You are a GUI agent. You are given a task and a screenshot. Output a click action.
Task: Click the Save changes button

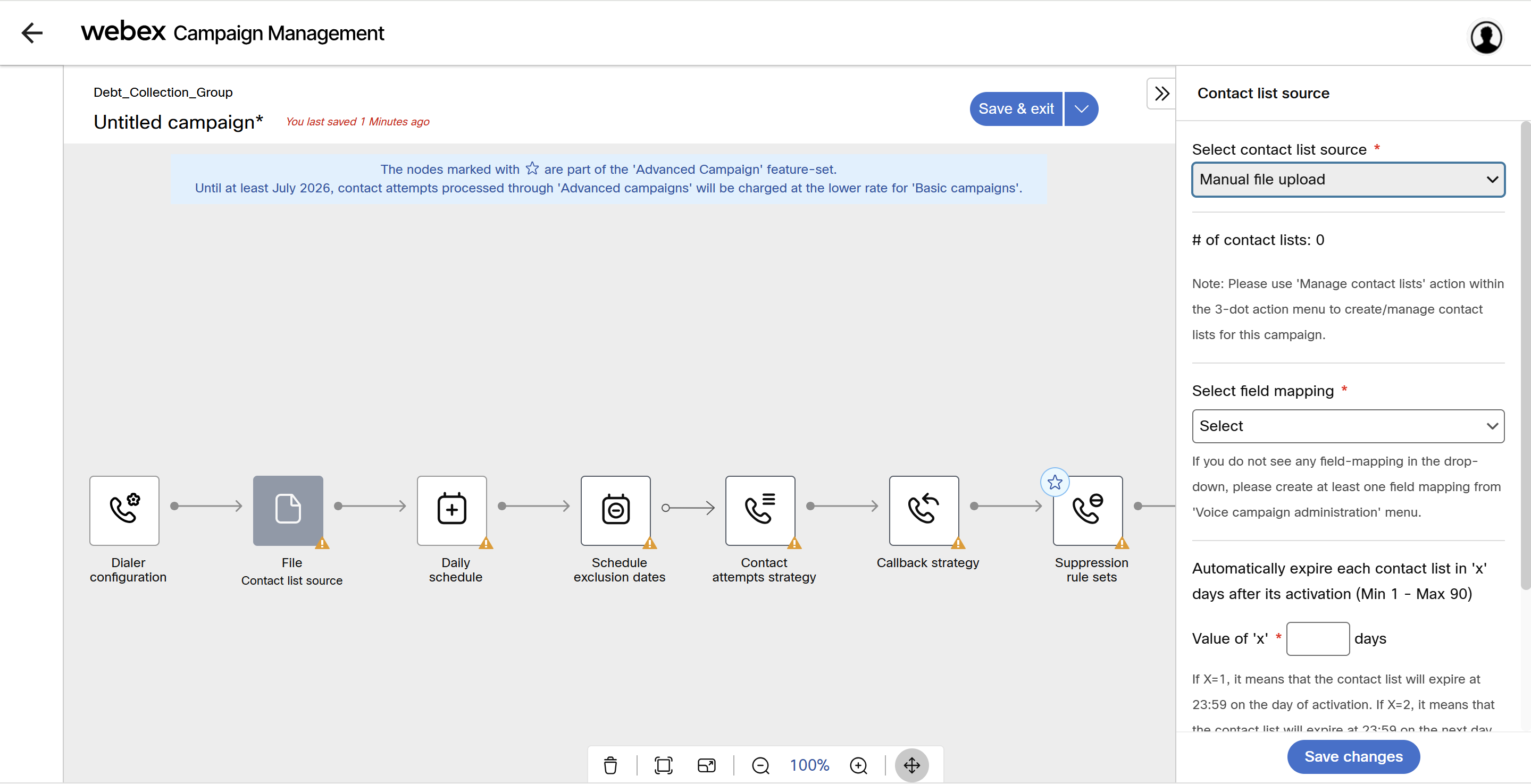[x=1353, y=756]
